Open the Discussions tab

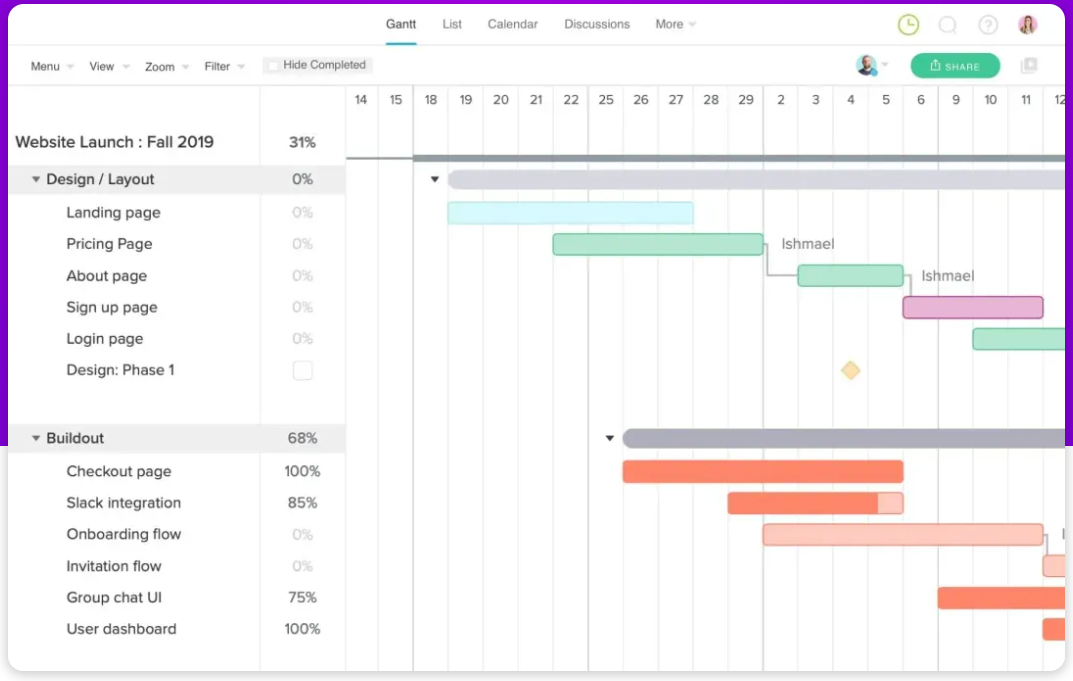click(596, 24)
